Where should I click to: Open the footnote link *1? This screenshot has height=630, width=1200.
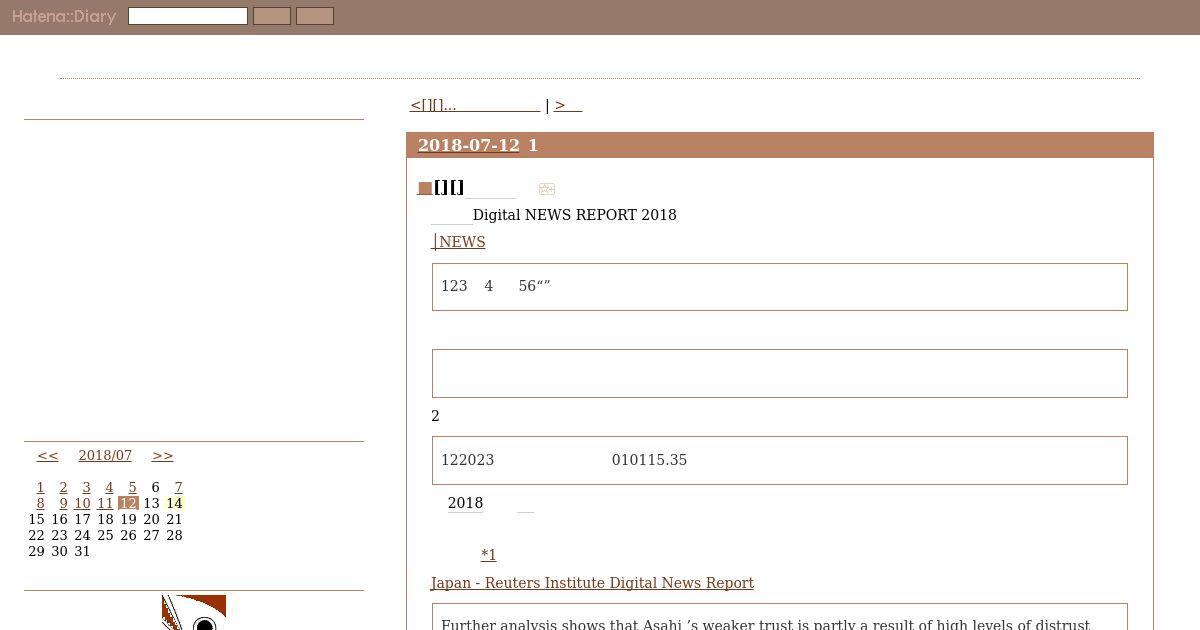[488, 555]
